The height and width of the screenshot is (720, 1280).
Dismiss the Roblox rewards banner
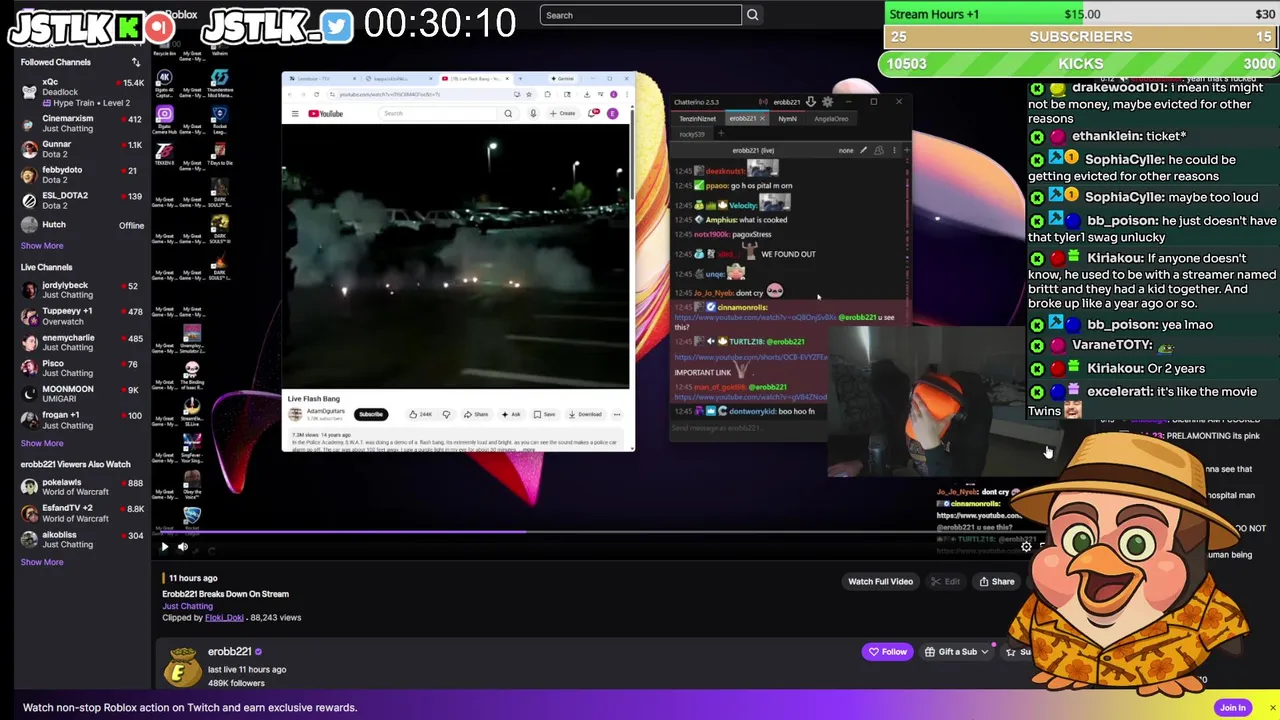1272,707
